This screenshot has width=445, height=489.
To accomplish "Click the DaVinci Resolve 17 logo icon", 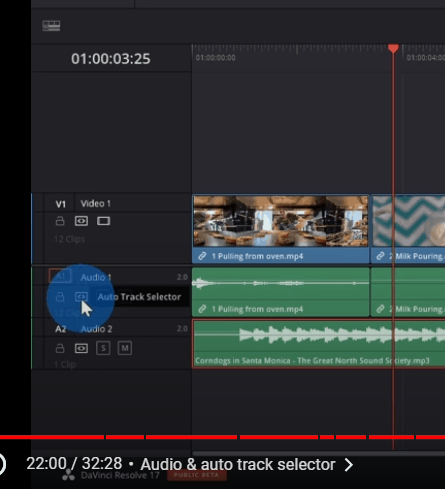I will (x=69, y=475).
